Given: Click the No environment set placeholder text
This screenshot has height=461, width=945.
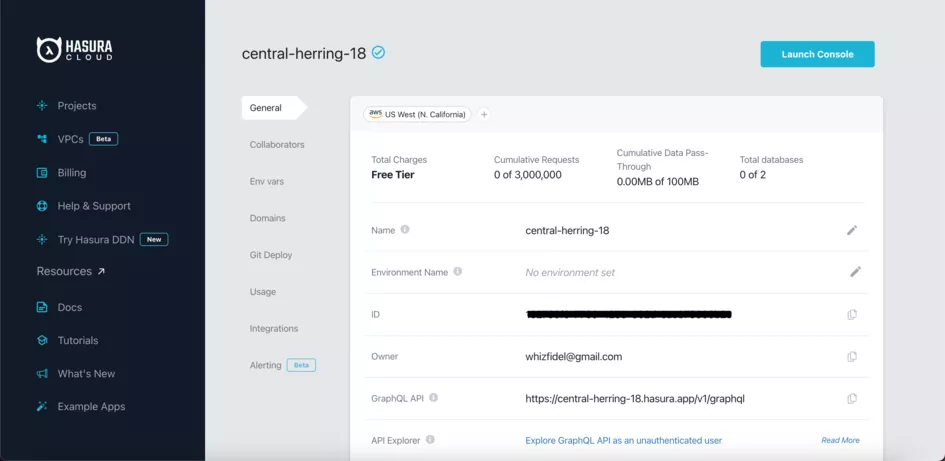Looking at the screenshot, I should (570, 272).
